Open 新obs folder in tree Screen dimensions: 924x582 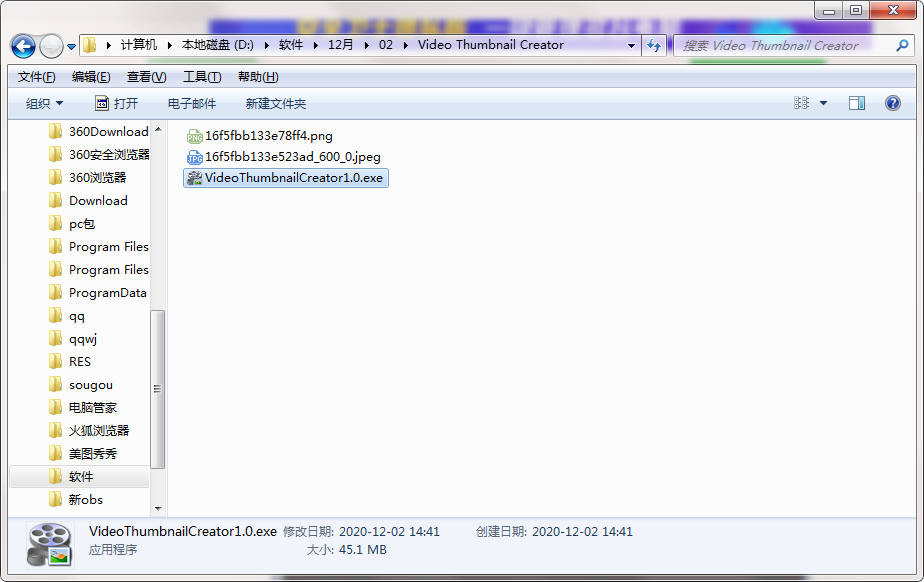tap(85, 500)
